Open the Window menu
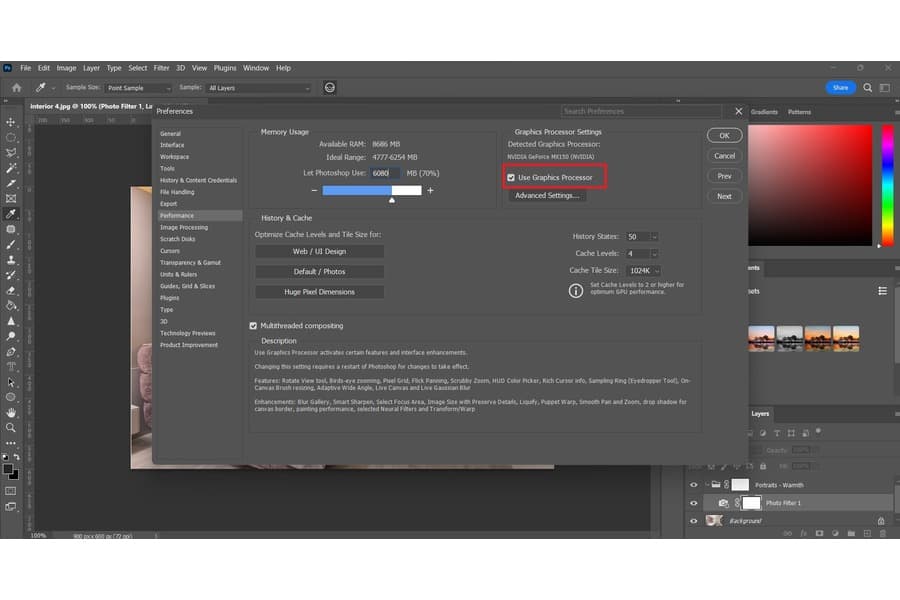900x600 pixels. [x=256, y=68]
